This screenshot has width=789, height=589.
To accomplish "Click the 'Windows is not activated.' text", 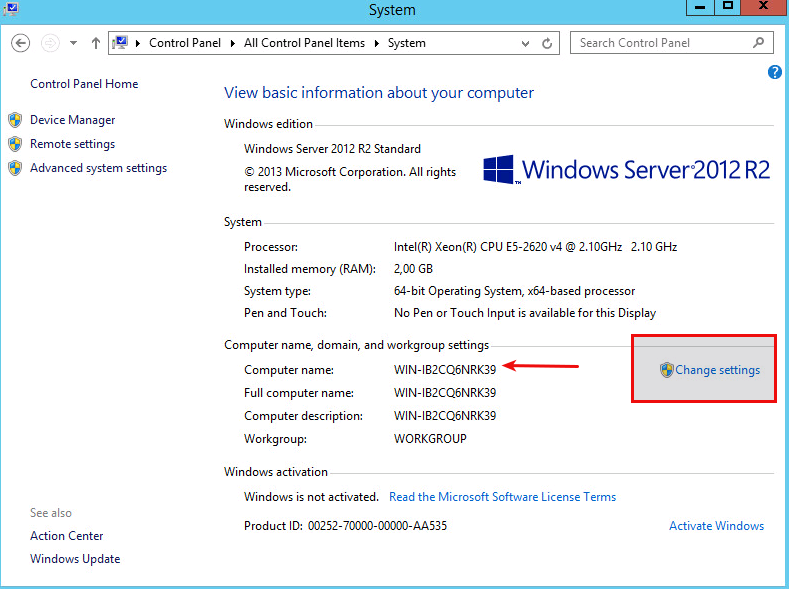I will 311,497.
